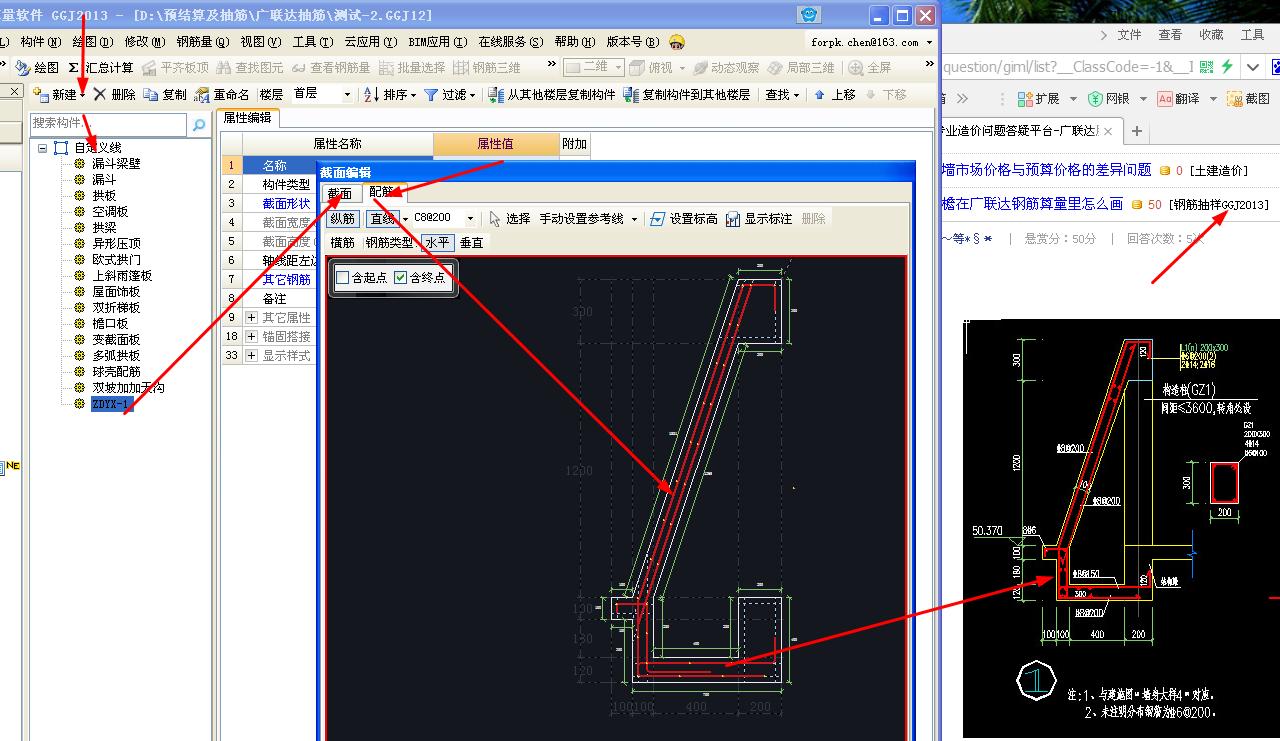Toggle 纵筋 rebar mode button

tap(343, 218)
